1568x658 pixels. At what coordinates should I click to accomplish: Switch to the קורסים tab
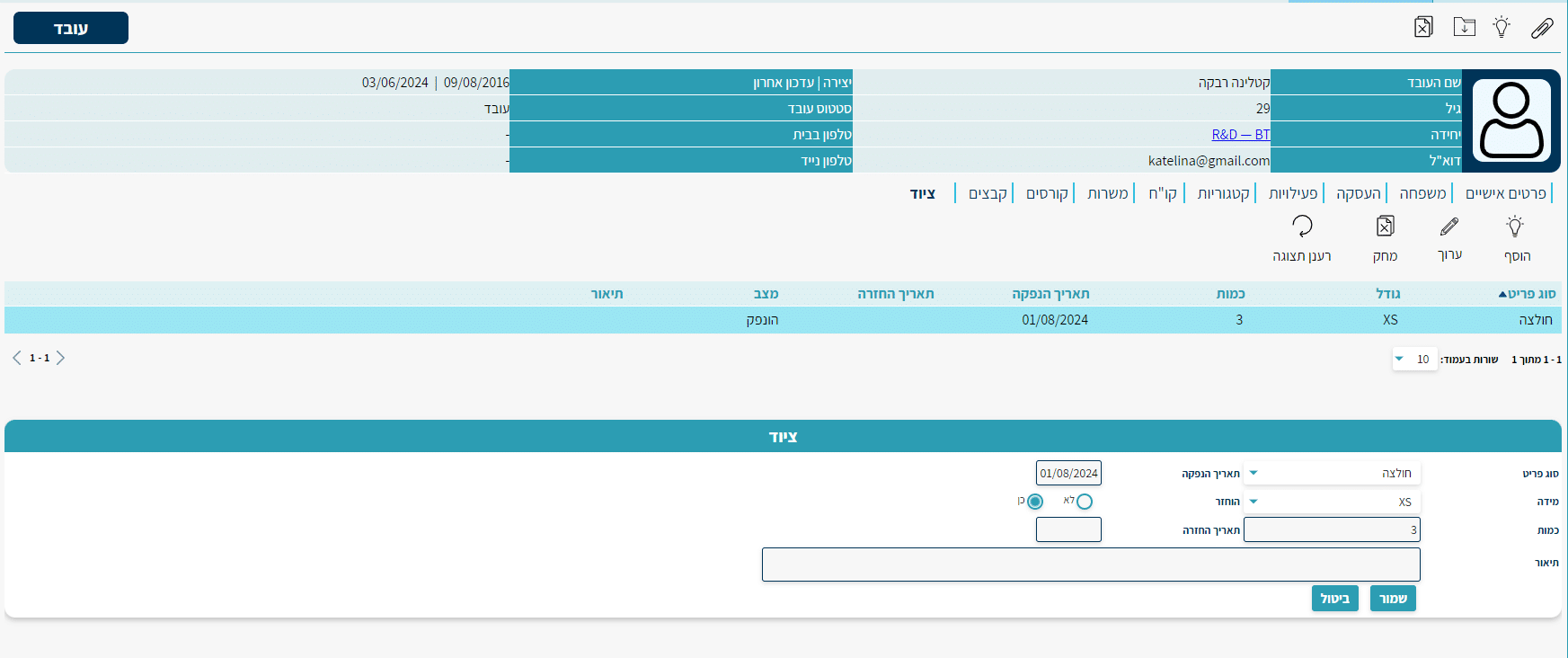1047,193
